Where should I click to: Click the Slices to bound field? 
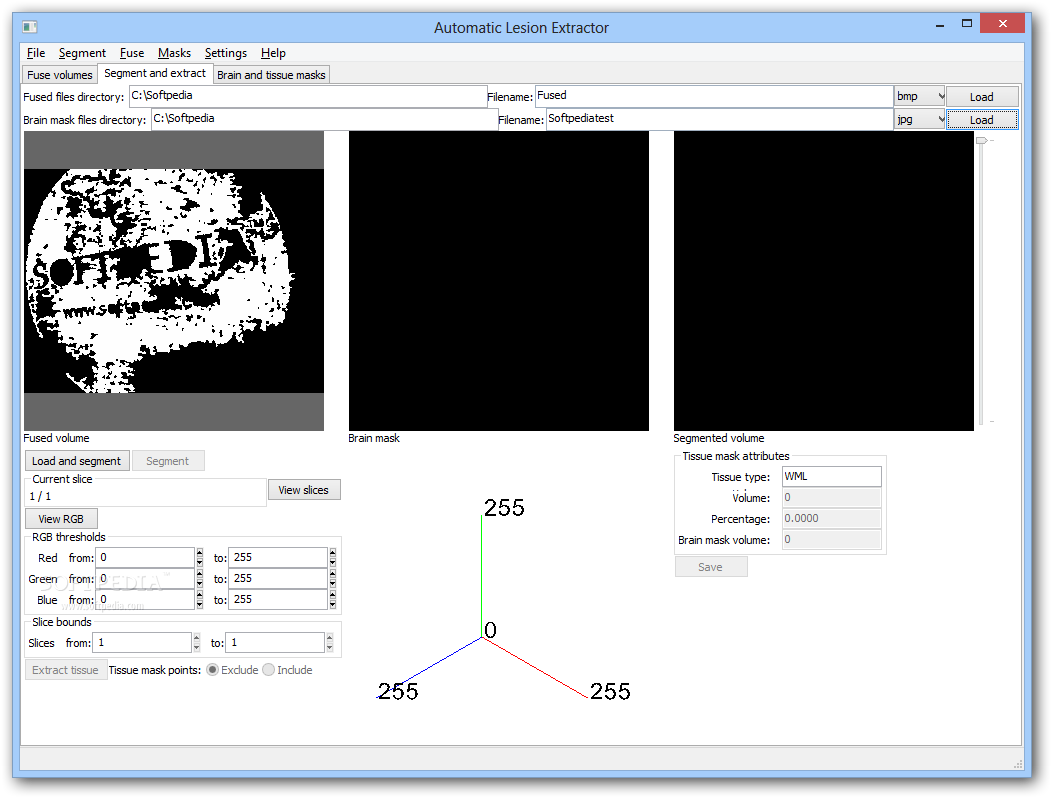click(x=275, y=643)
